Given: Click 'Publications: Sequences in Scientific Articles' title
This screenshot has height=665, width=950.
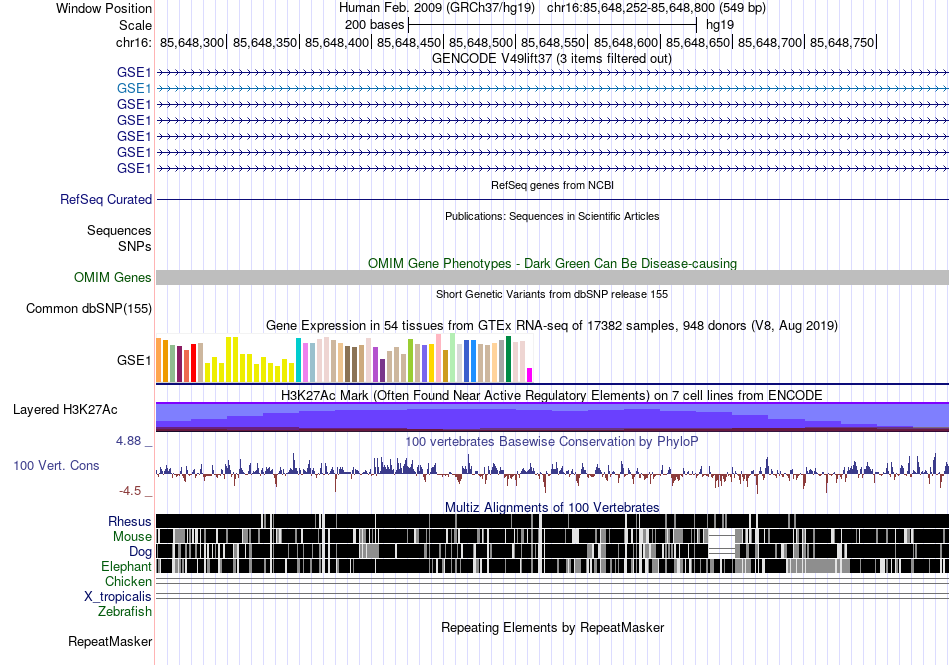Looking at the screenshot, I should tap(552, 216).
